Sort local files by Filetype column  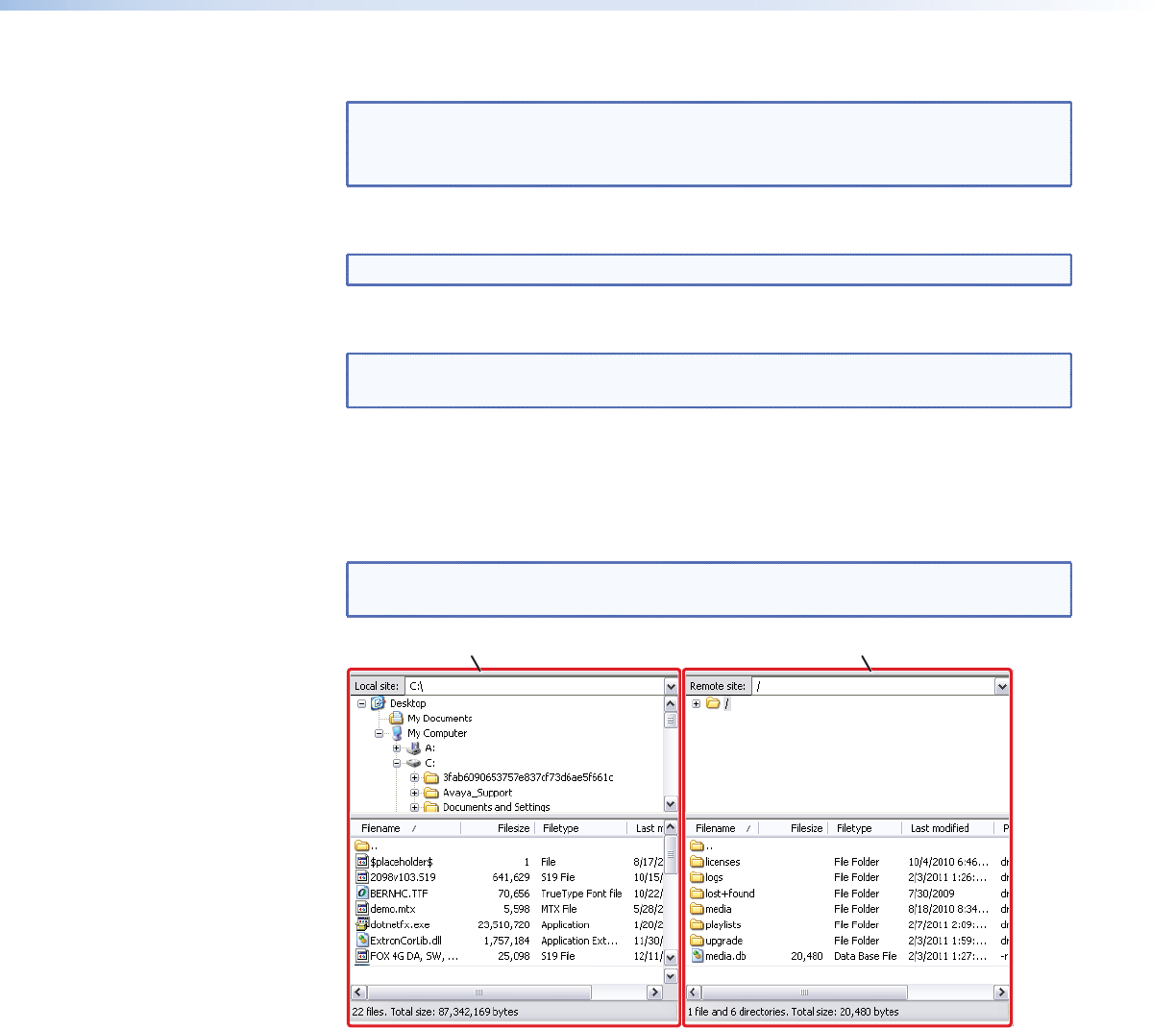click(x=582, y=828)
